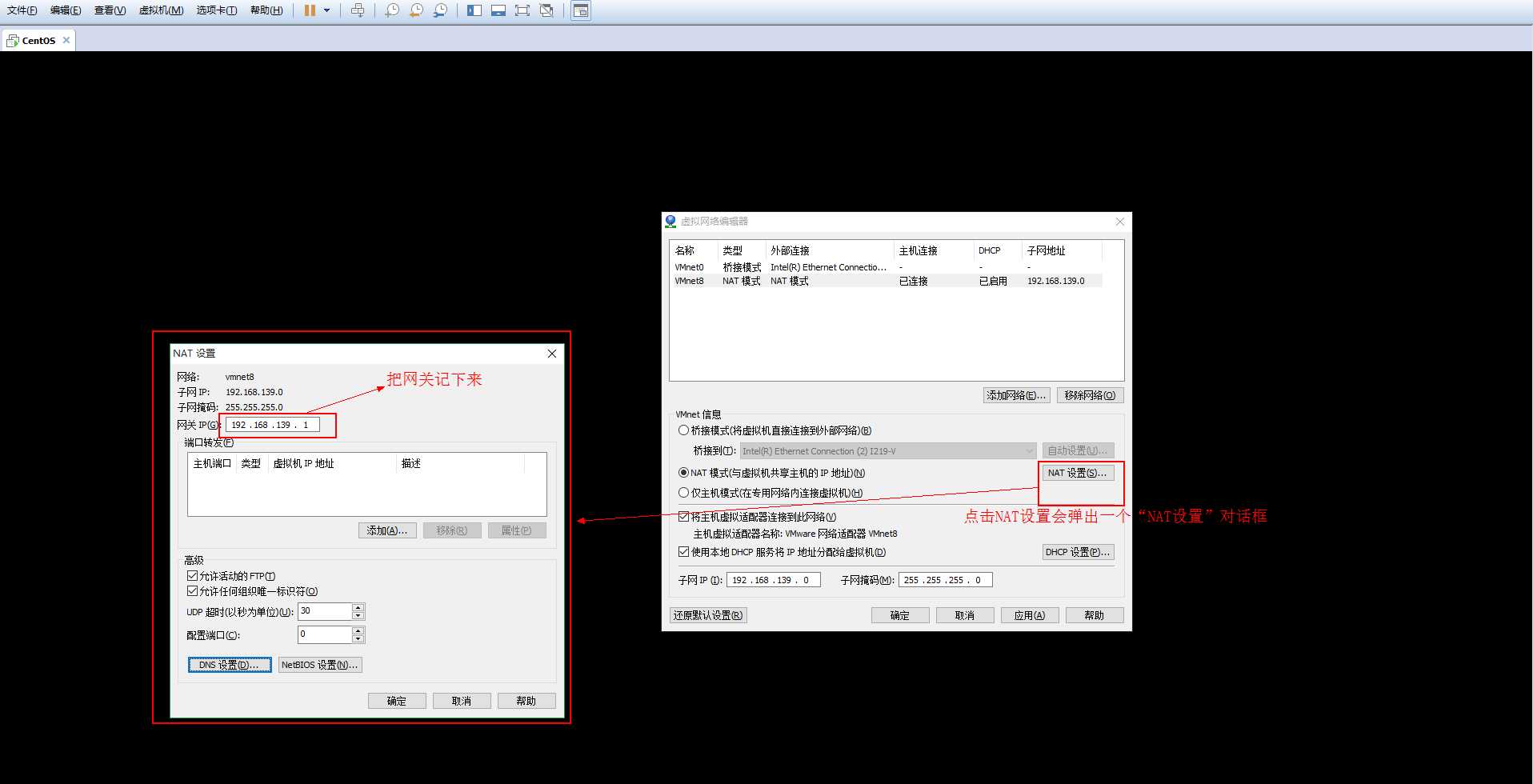The image size is (1533, 784).
Task: Close the CentOS tab
Action: point(66,40)
